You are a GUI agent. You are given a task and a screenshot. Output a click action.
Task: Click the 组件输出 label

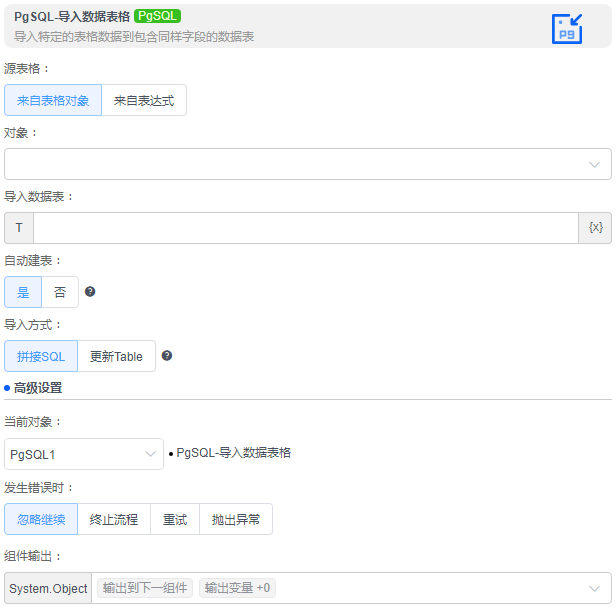coord(33,556)
